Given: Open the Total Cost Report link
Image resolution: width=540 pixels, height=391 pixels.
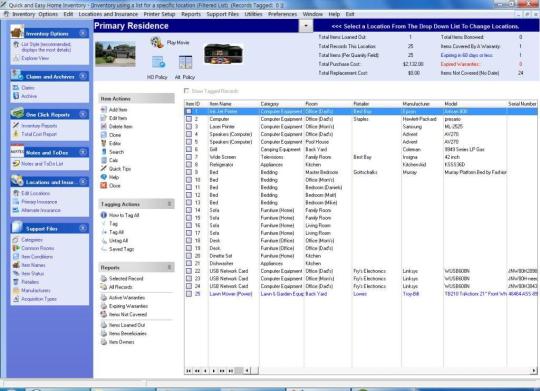Looking at the screenshot, I should [39, 134].
